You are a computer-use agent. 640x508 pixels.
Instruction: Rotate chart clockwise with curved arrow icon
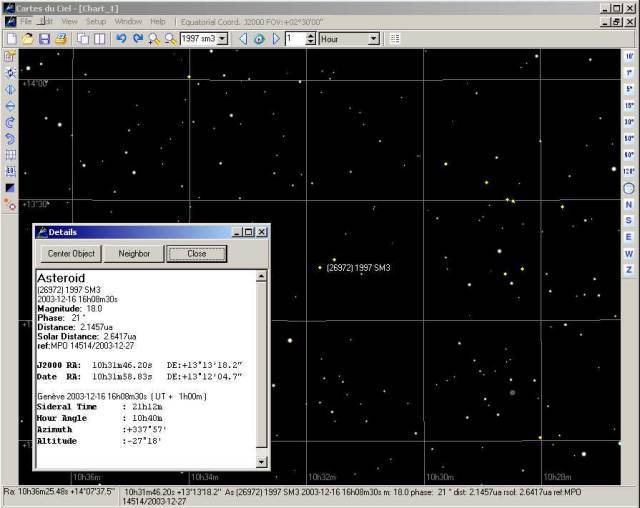tap(10, 122)
